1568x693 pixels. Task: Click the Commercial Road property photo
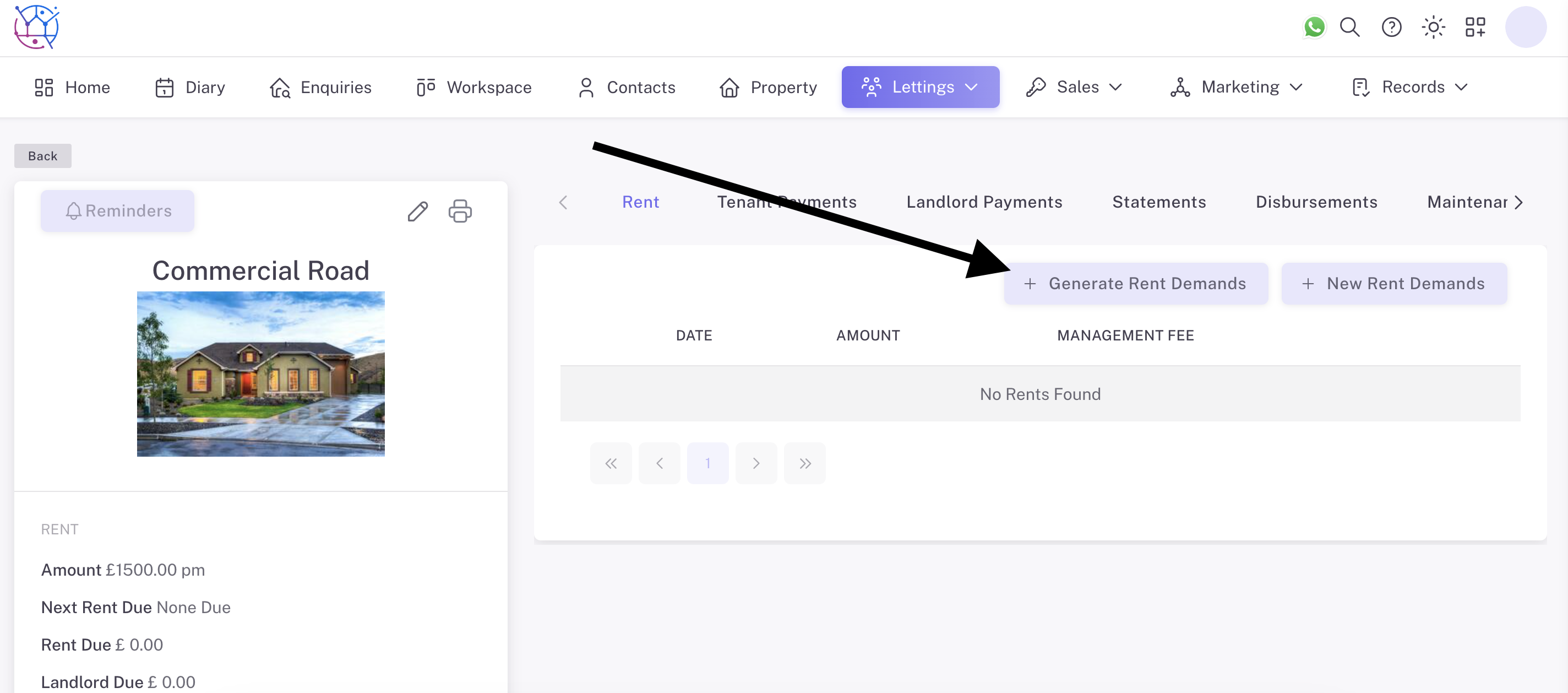(260, 374)
